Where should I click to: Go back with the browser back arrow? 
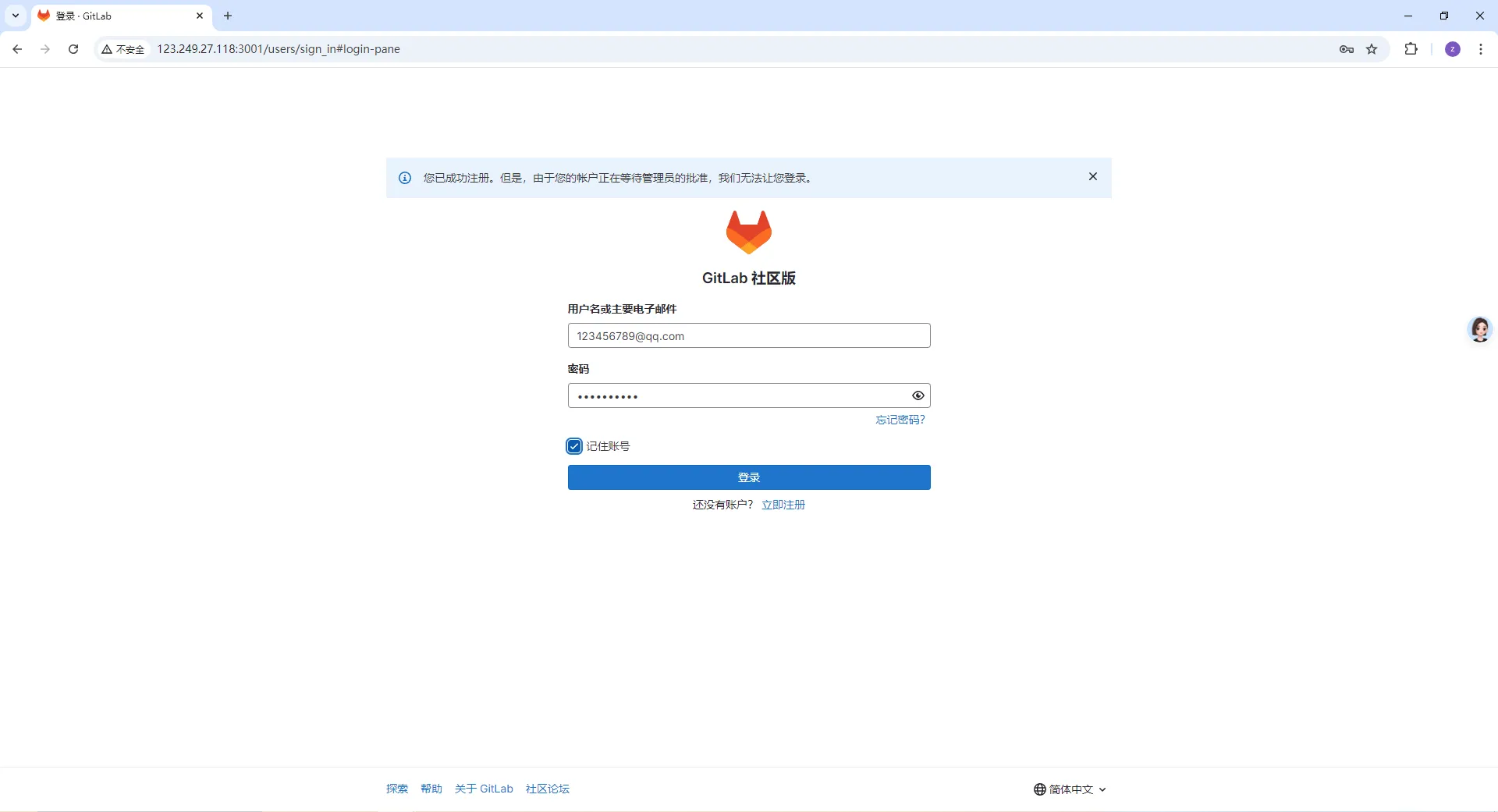[x=17, y=49]
